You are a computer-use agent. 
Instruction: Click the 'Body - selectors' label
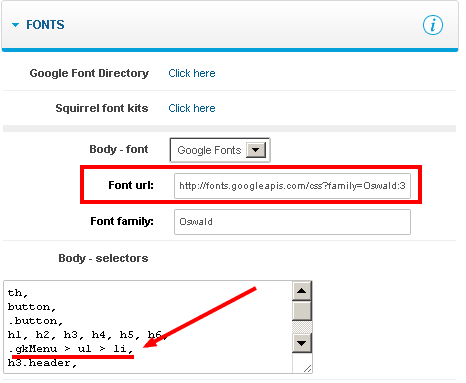pyautogui.click(x=103, y=258)
